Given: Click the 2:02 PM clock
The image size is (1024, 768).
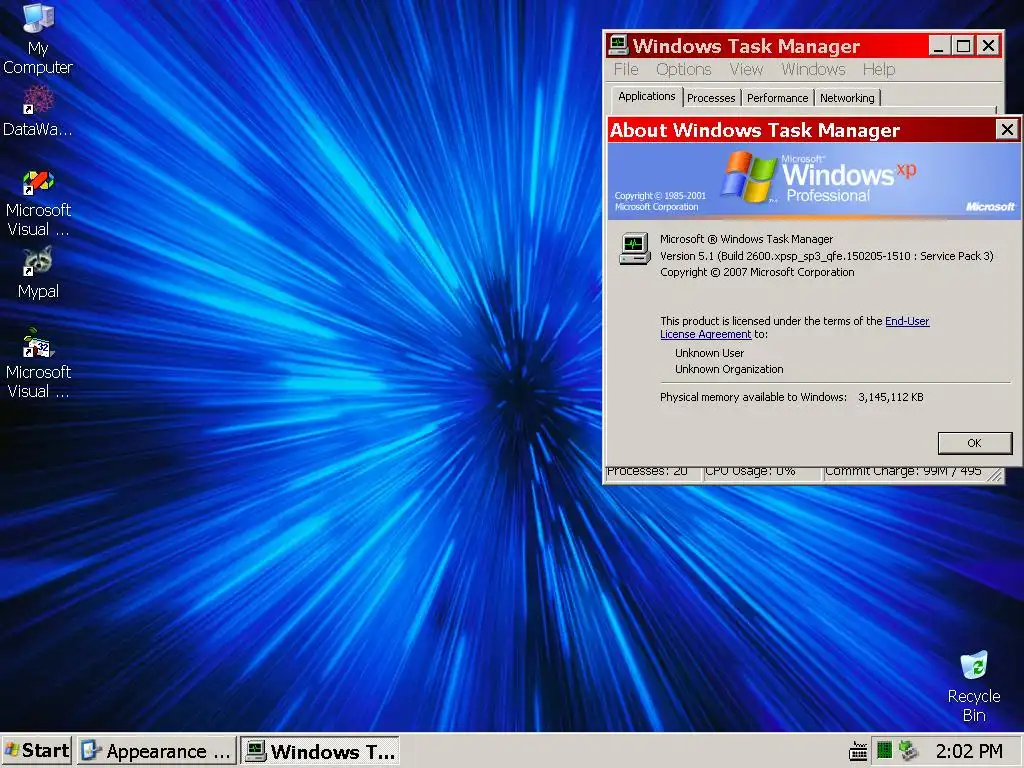Looking at the screenshot, I should click(x=969, y=751).
